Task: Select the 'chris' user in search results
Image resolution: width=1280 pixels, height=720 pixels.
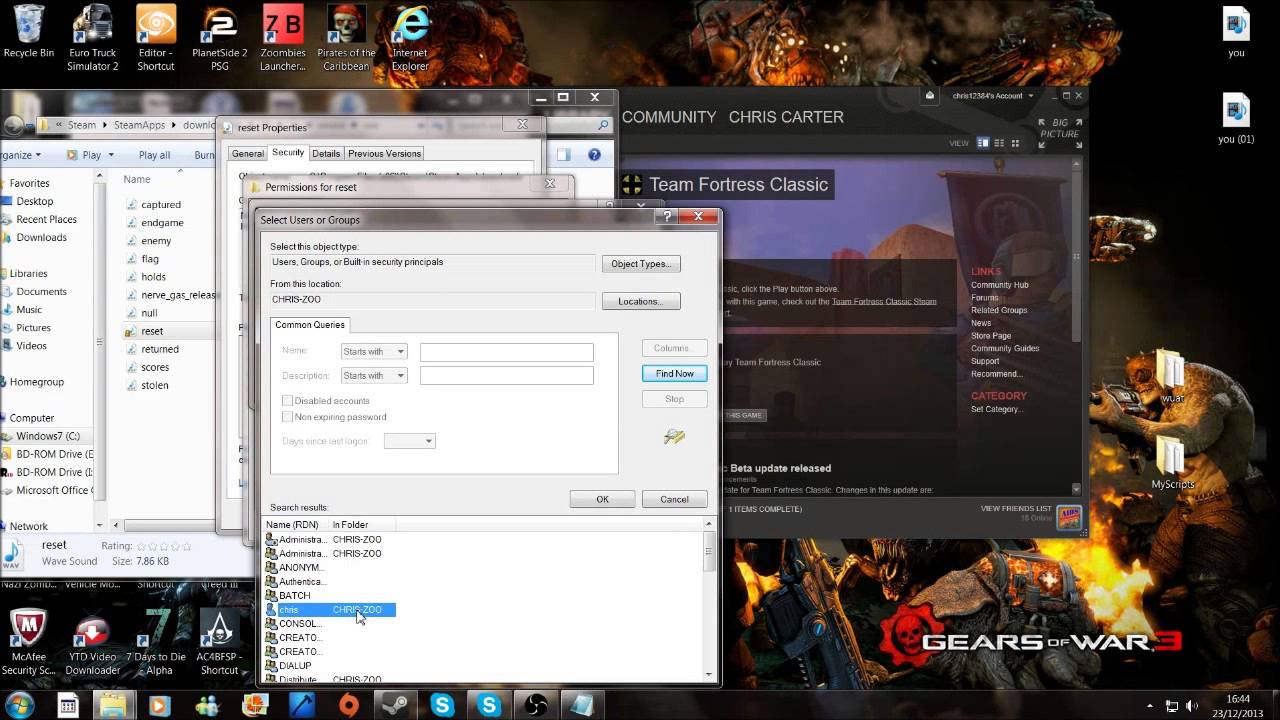Action: click(x=330, y=610)
